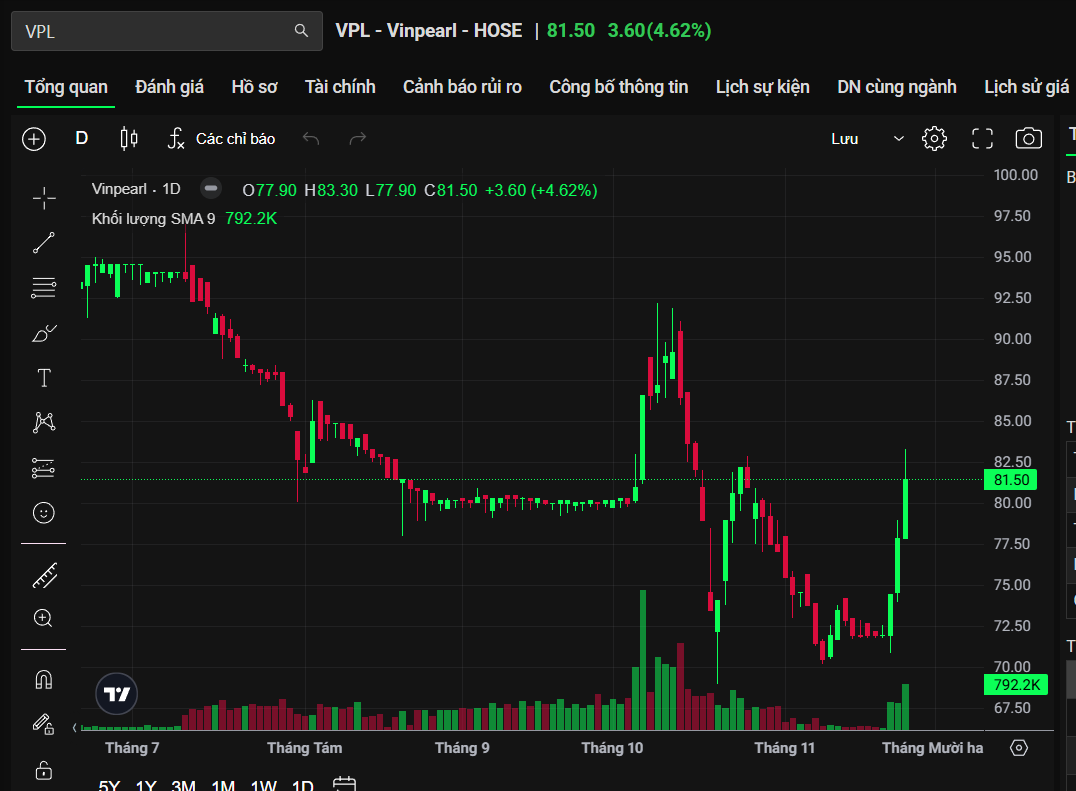Viewport: 1076px width, 791px height.
Task: Open the candlestick chart type selector
Action: (x=128, y=139)
